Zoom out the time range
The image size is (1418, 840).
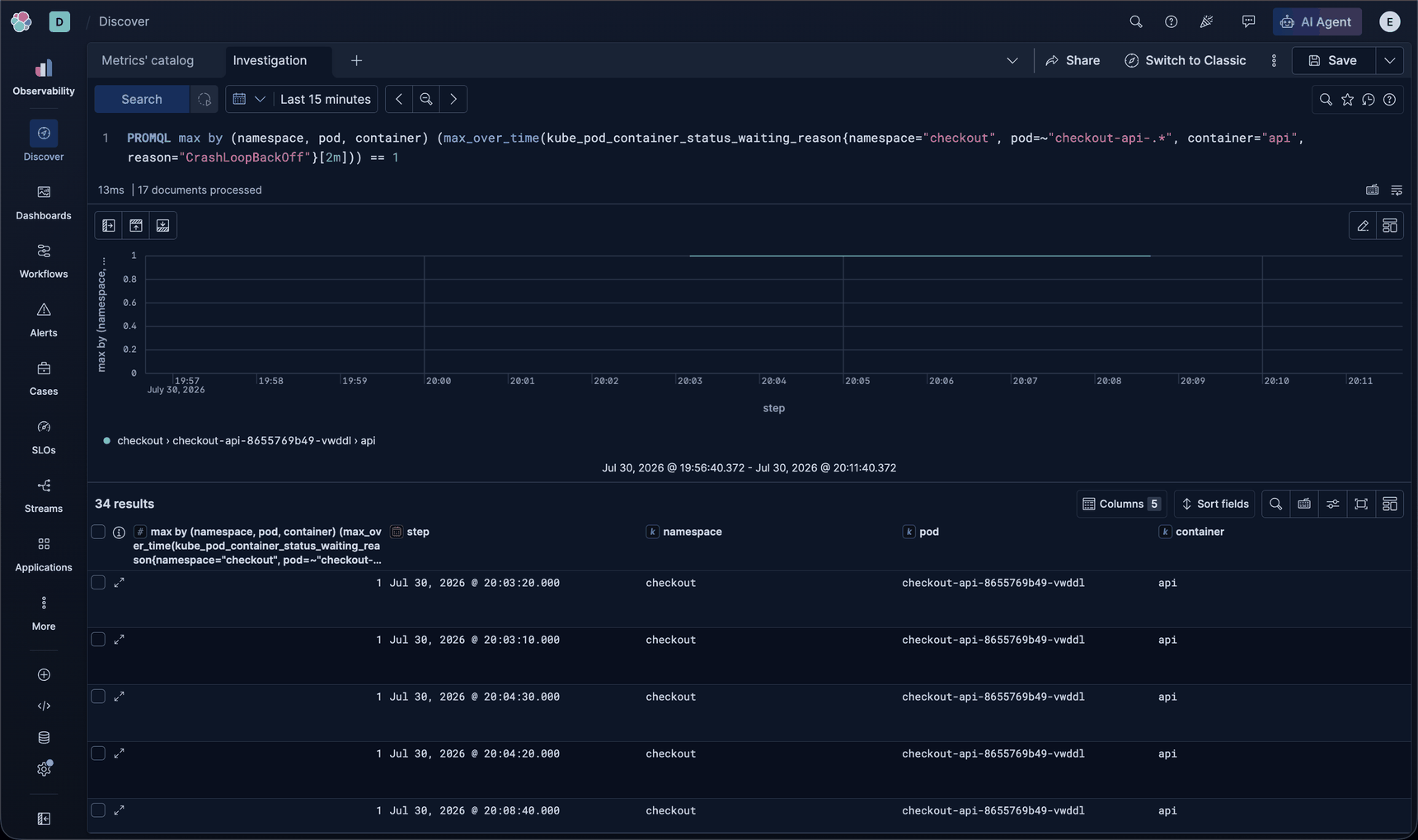[426, 99]
